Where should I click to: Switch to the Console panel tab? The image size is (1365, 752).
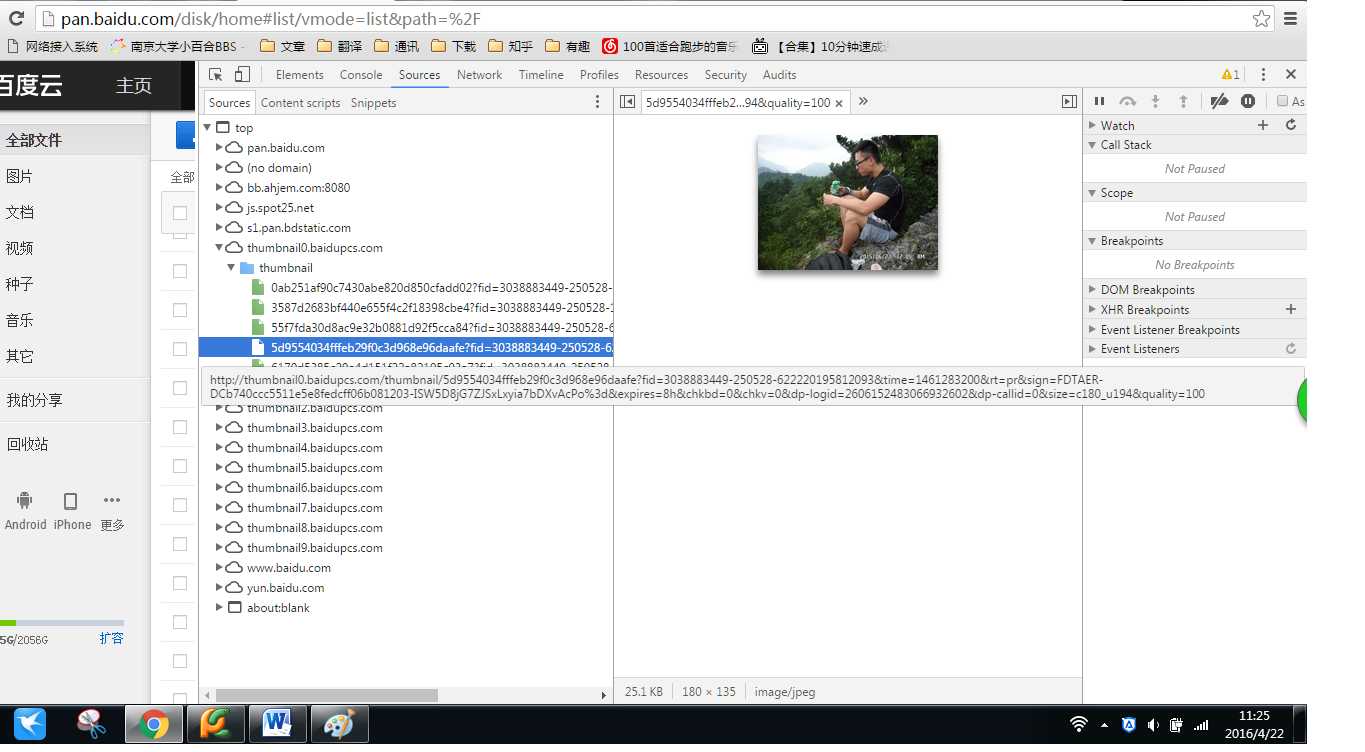361,75
